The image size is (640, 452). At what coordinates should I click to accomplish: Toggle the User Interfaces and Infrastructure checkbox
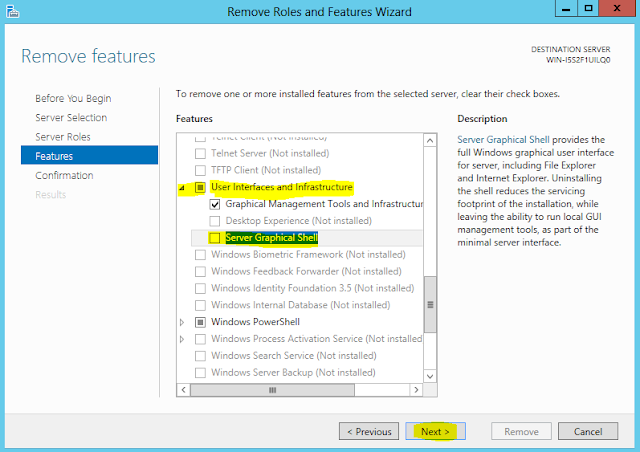(200, 187)
